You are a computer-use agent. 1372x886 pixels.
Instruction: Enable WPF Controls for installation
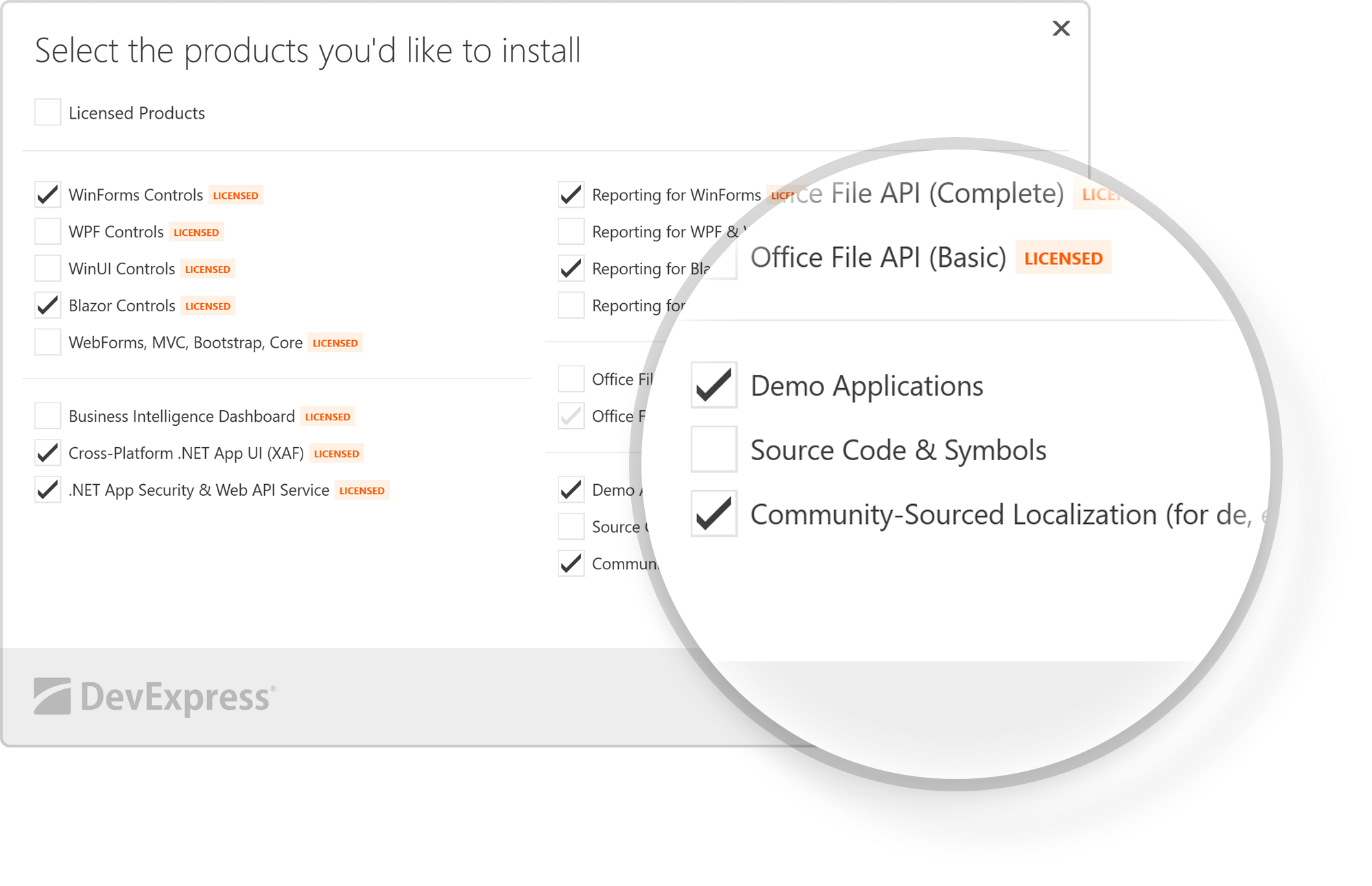[47, 231]
